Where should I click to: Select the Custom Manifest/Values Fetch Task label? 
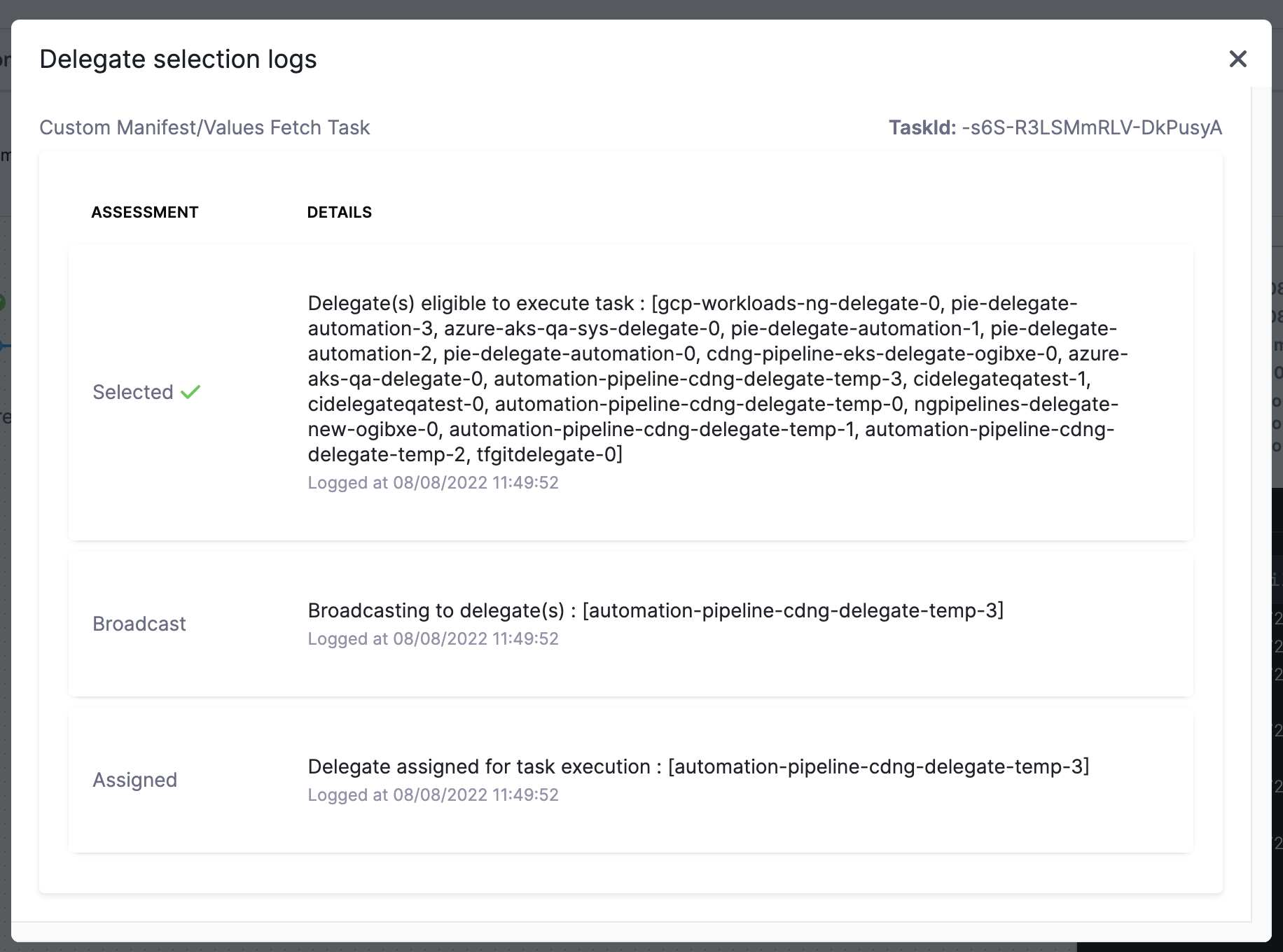click(204, 127)
